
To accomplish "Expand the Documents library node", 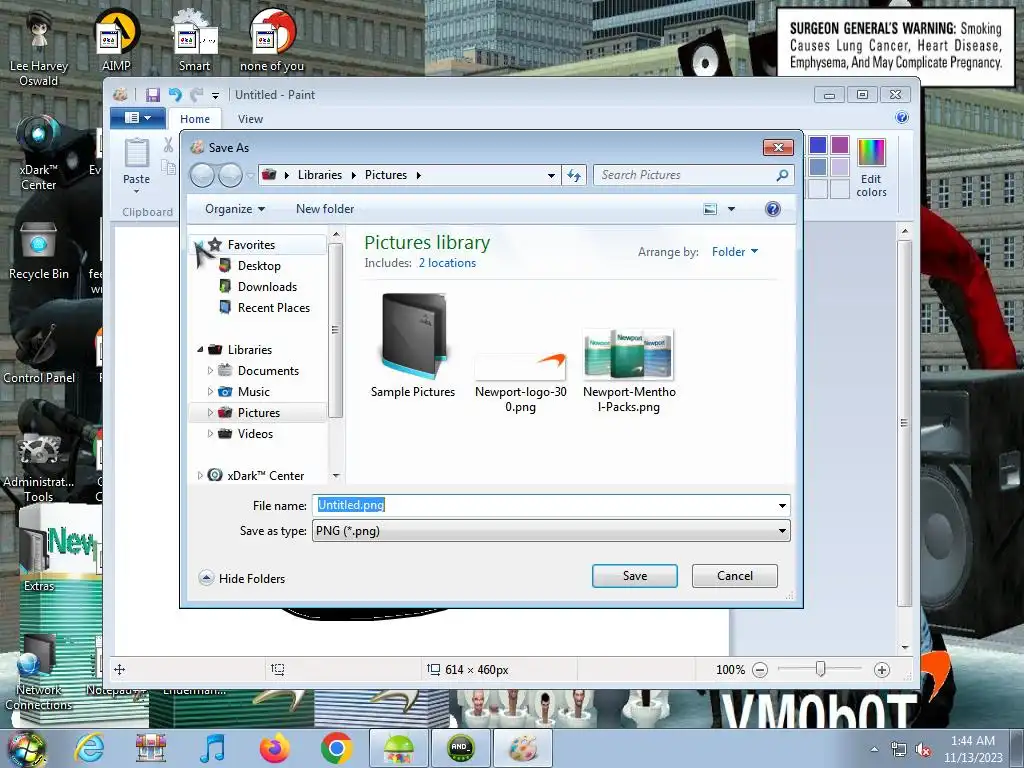I will pyautogui.click(x=210, y=371).
